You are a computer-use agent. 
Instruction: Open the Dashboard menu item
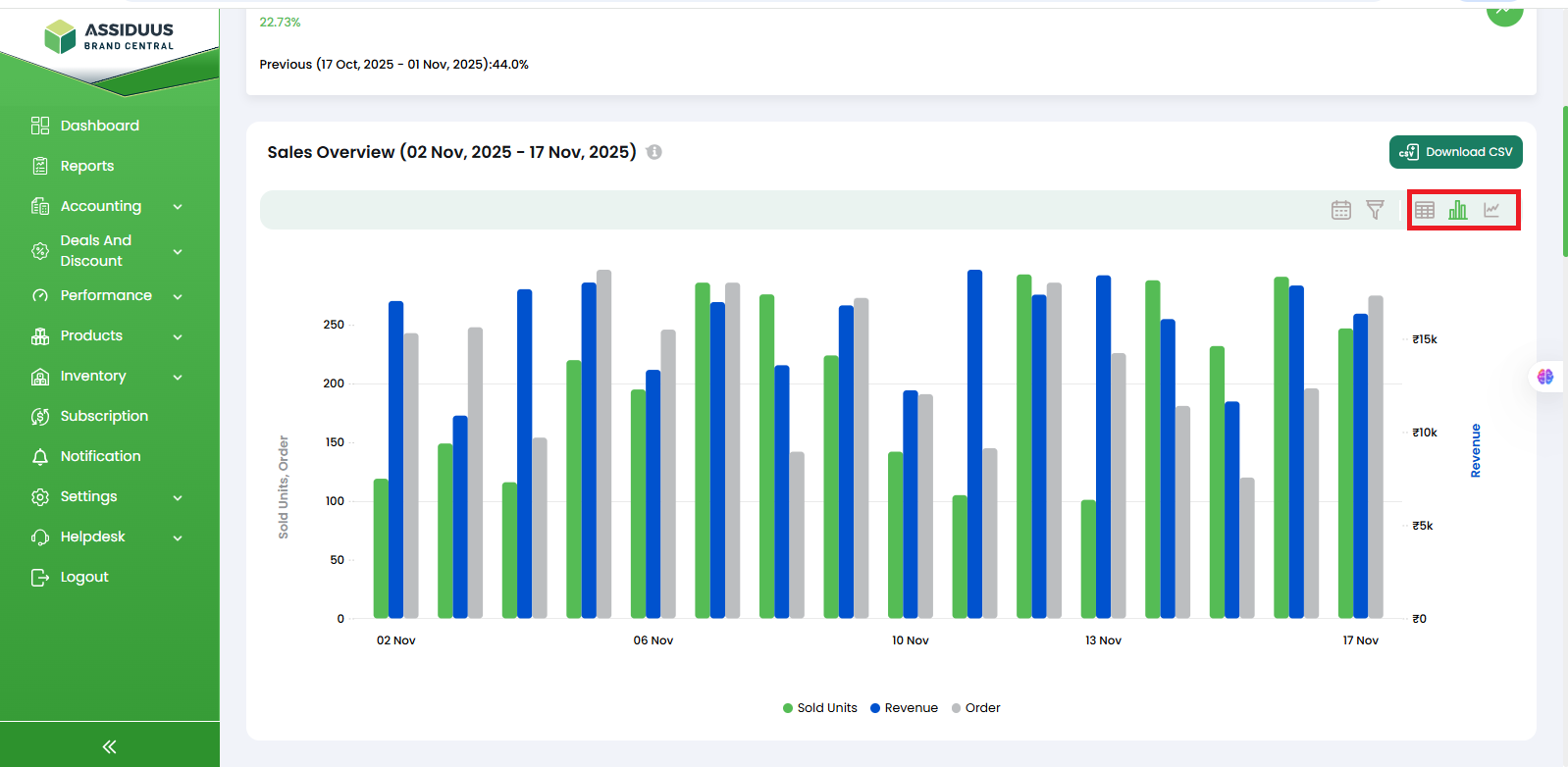click(x=99, y=126)
